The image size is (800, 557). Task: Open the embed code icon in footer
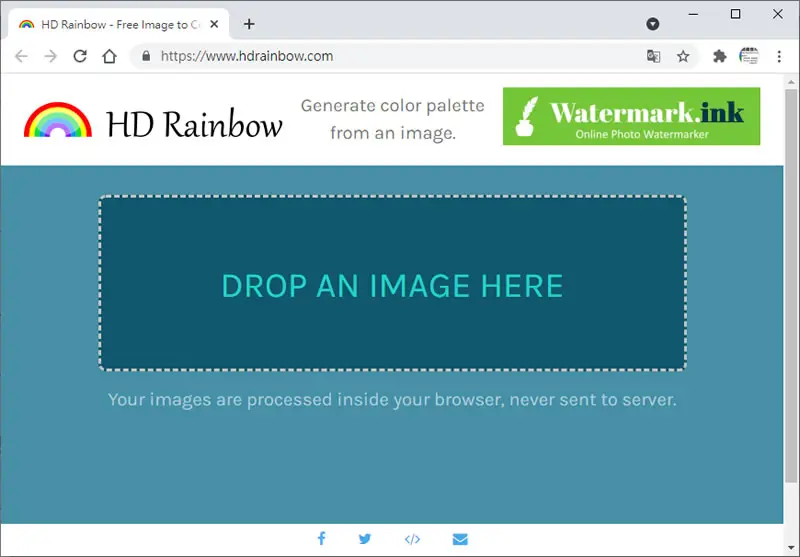coord(412,539)
